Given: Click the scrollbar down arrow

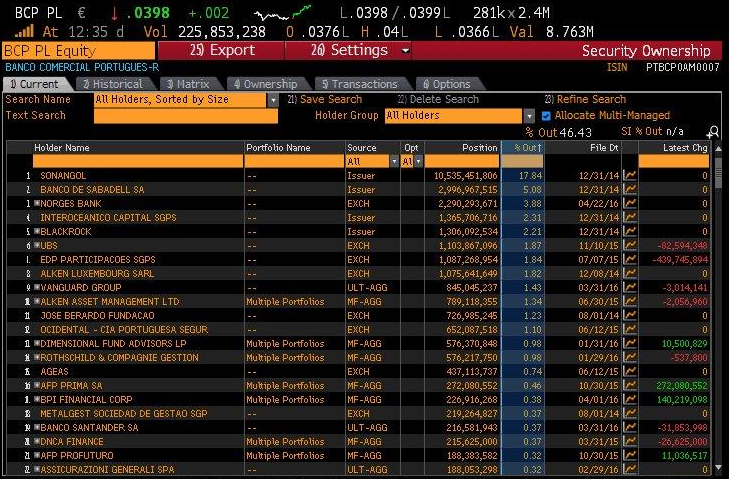Looking at the screenshot, I should click(x=719, y=467).
